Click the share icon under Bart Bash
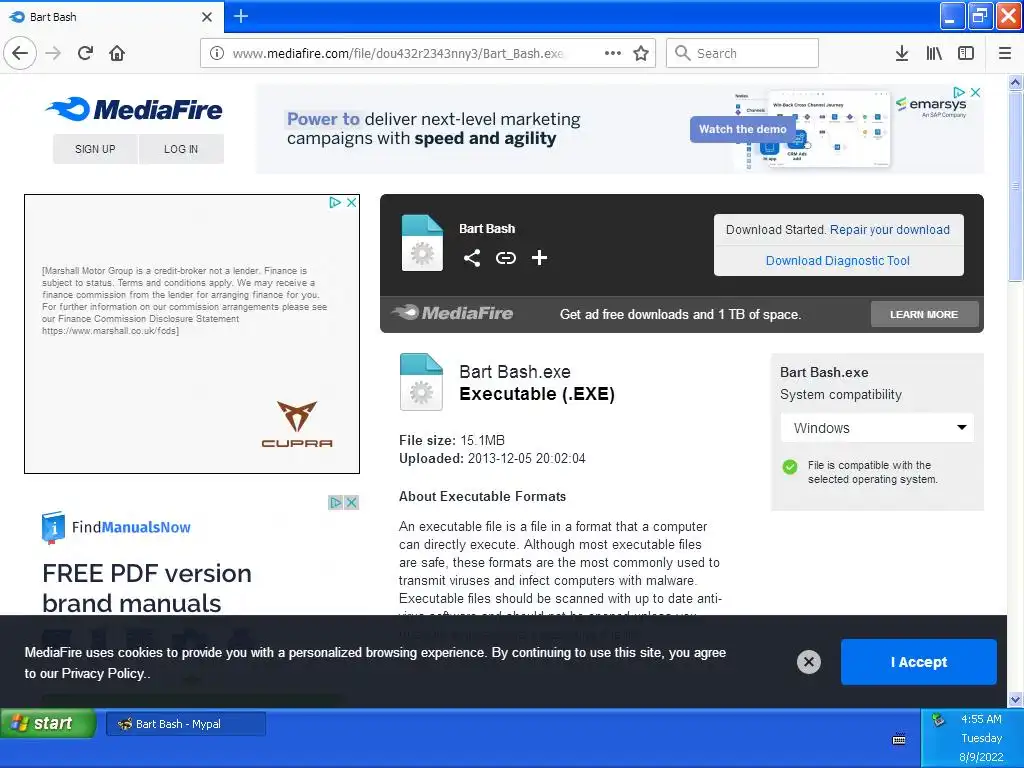1024x768 pixels. coord(472,258)
